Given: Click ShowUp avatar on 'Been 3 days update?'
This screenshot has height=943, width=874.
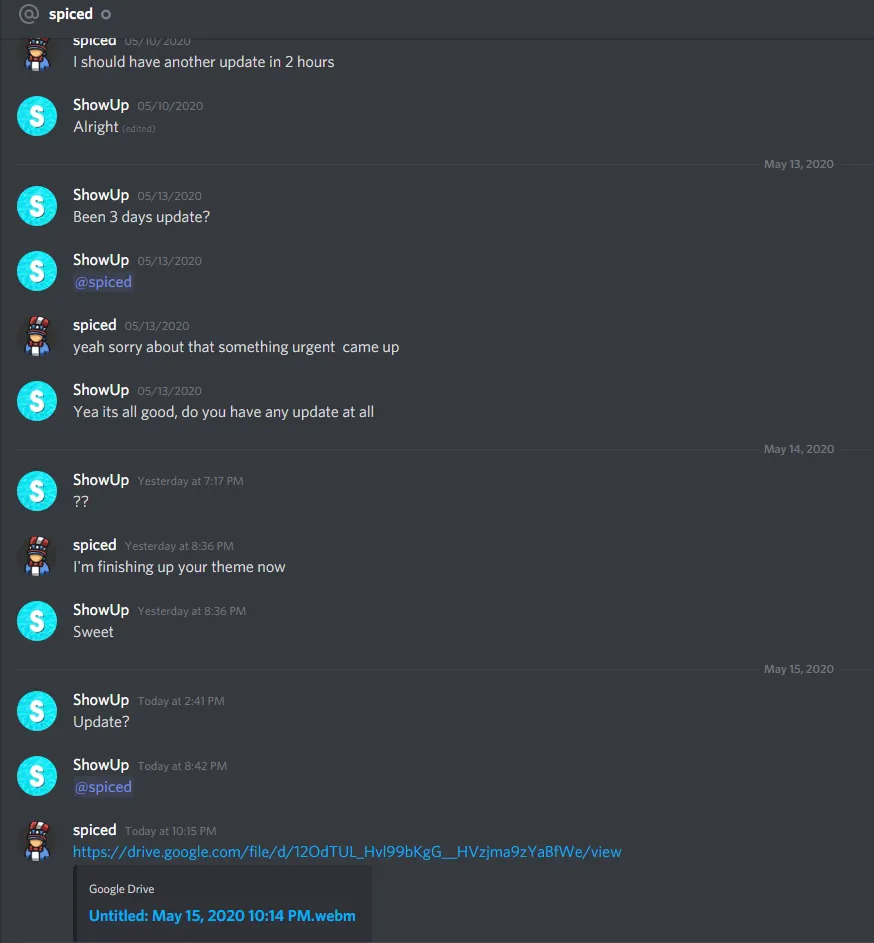Looking at the screenshot, I should (x=37, y=206).
